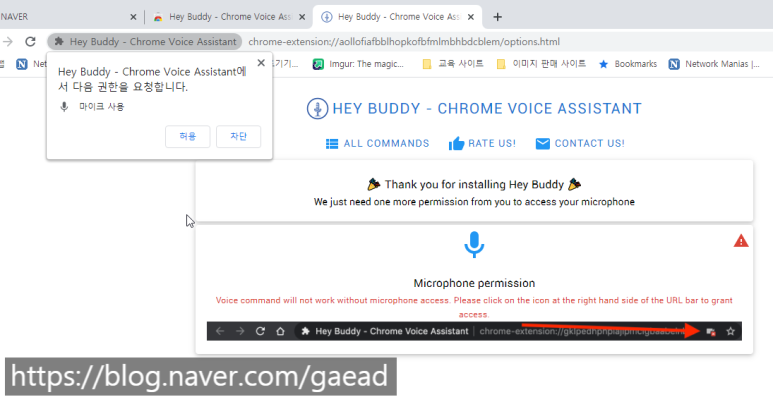
Task: Click the '마이크 사용' permission text
Action: point(102,107)
